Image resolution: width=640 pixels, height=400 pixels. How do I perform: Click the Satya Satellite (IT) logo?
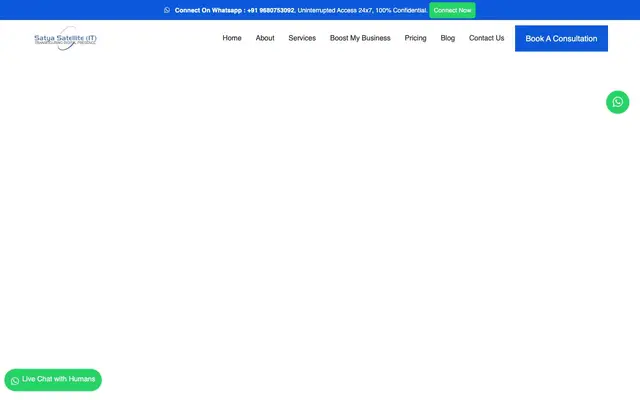(65, 38)
